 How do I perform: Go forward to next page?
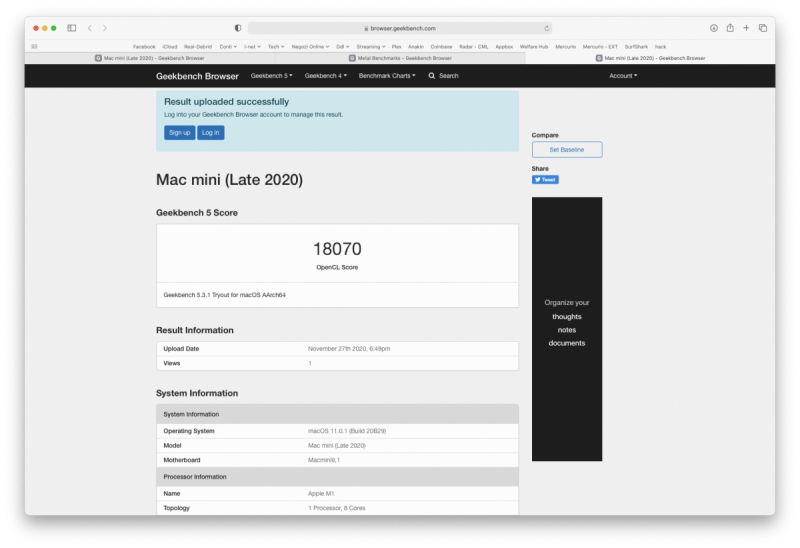(x=105, y=28)
